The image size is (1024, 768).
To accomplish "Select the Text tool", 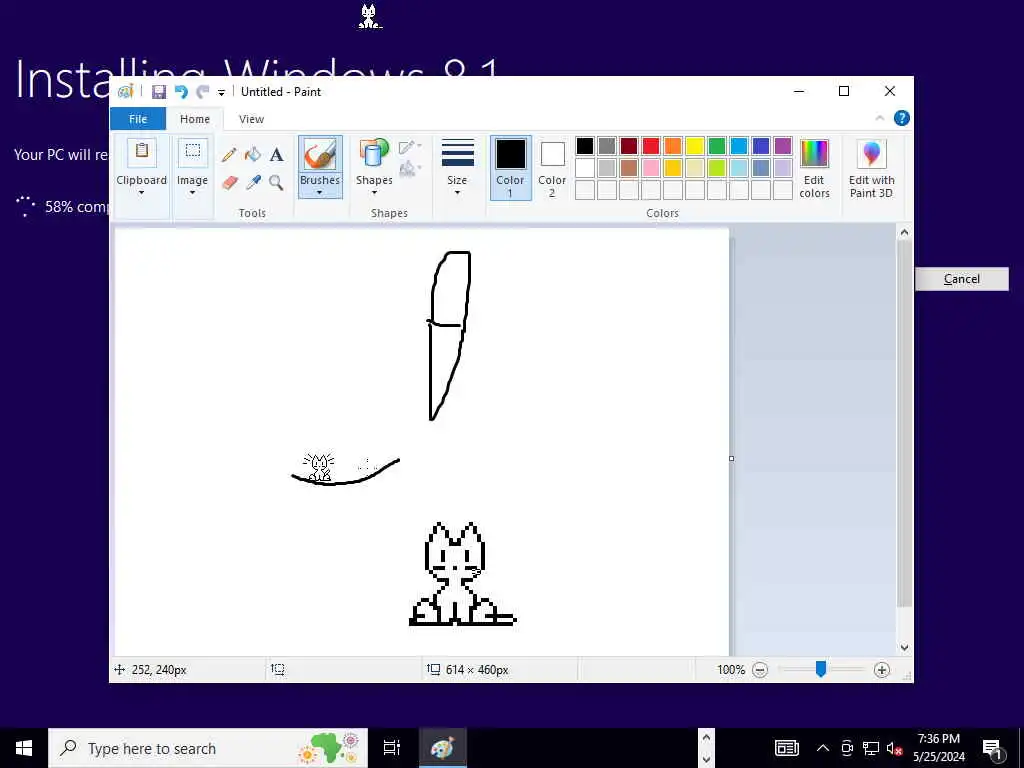I will 277,155.
